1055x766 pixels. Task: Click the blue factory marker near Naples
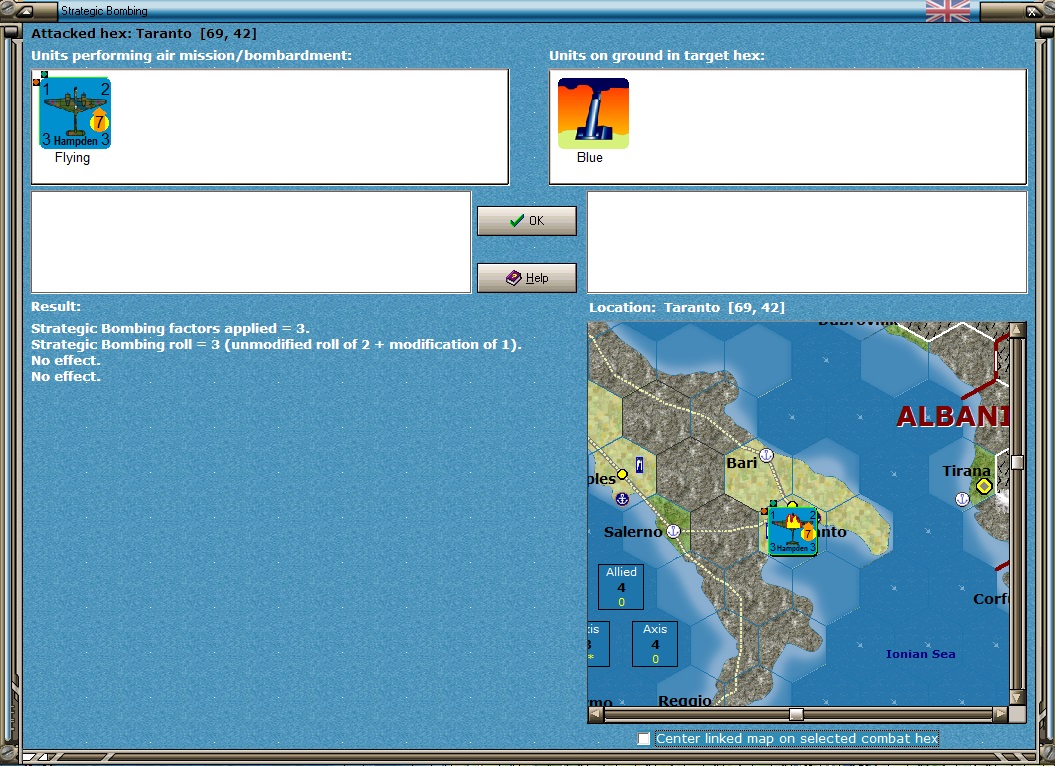pyautogui.click(x=639, y=464)
